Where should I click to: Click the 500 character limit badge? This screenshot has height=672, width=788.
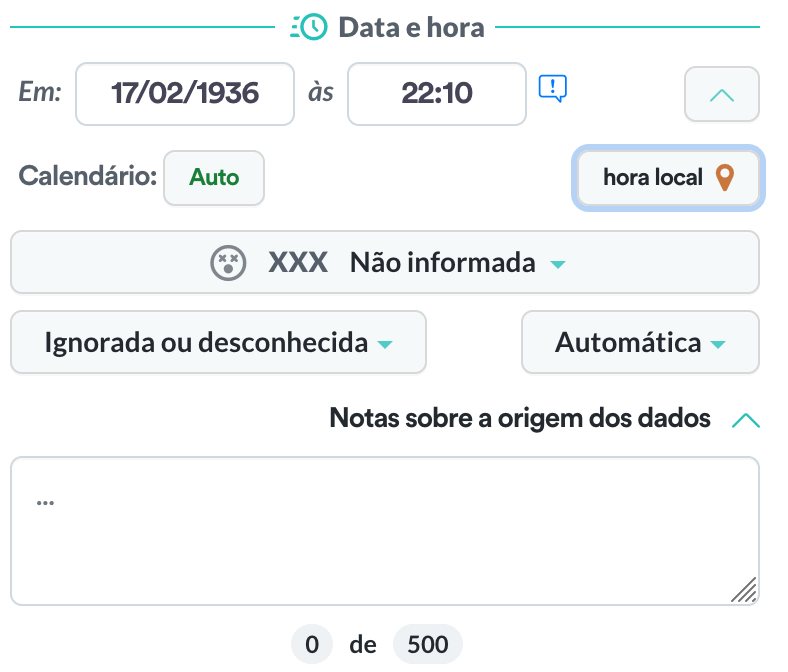[x=428, y=645]
